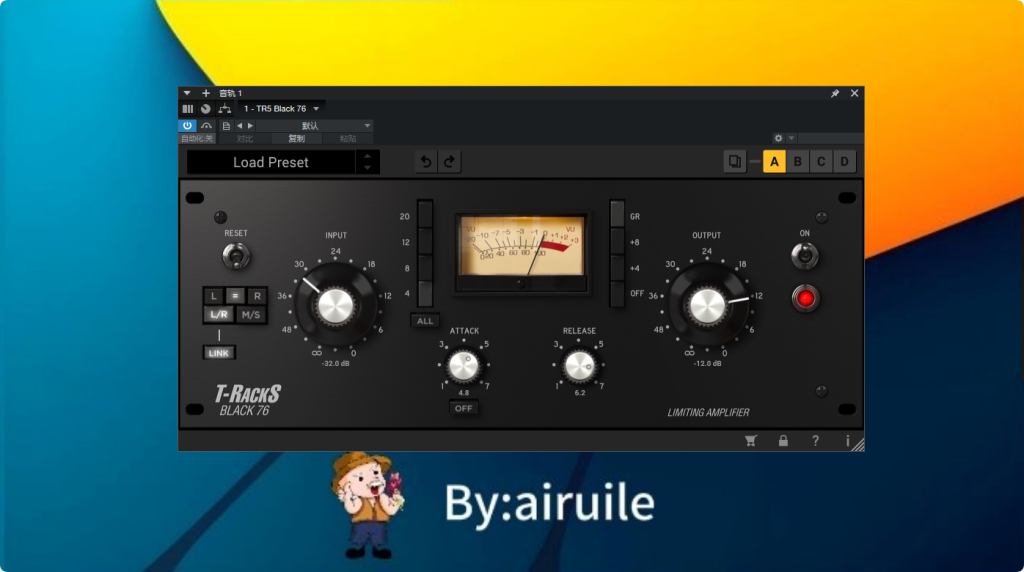Image resolution: width=1024 pixels, height=572 pixels.
Task: Go to next preset with right arrow
Action: tap(250, 126)
